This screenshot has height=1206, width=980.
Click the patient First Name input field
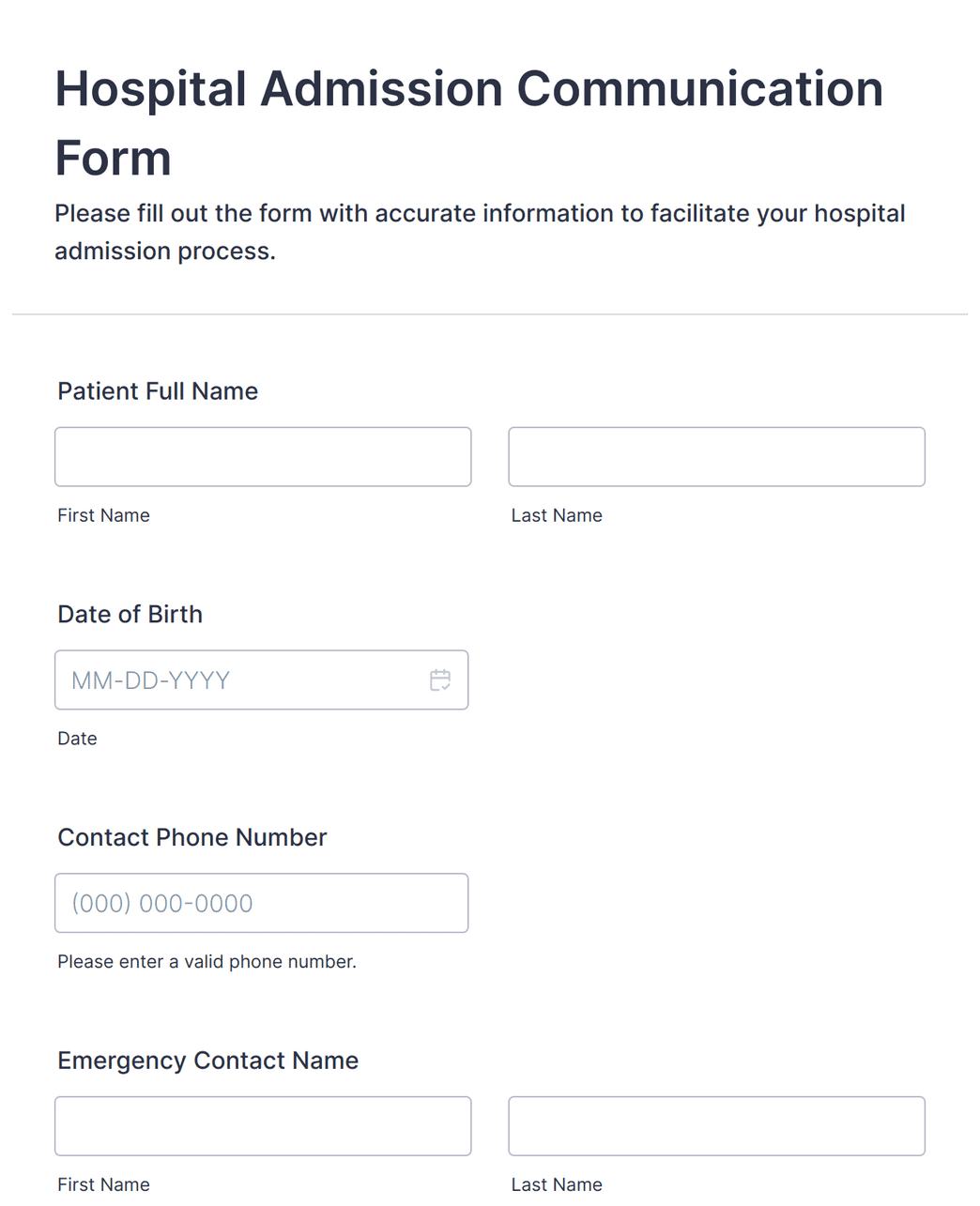coord(263,457)
